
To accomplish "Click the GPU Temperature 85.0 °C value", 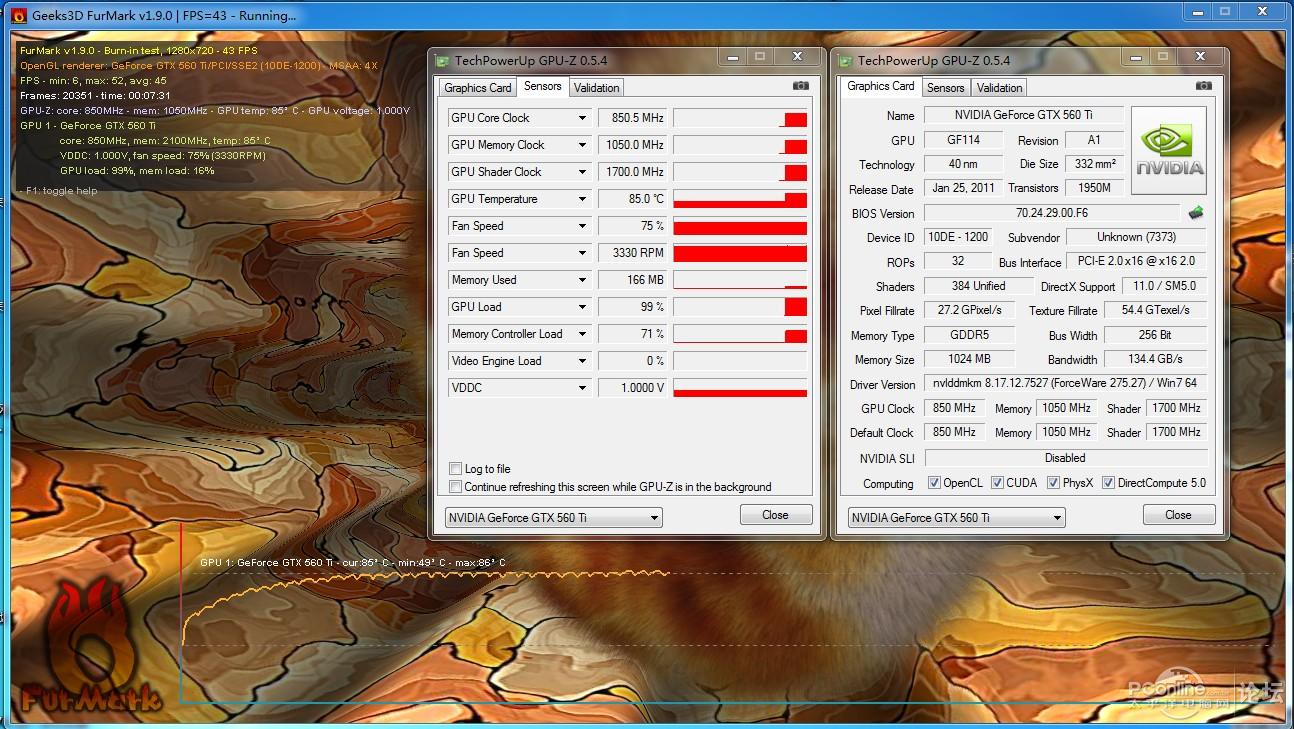I will point(633,199).
